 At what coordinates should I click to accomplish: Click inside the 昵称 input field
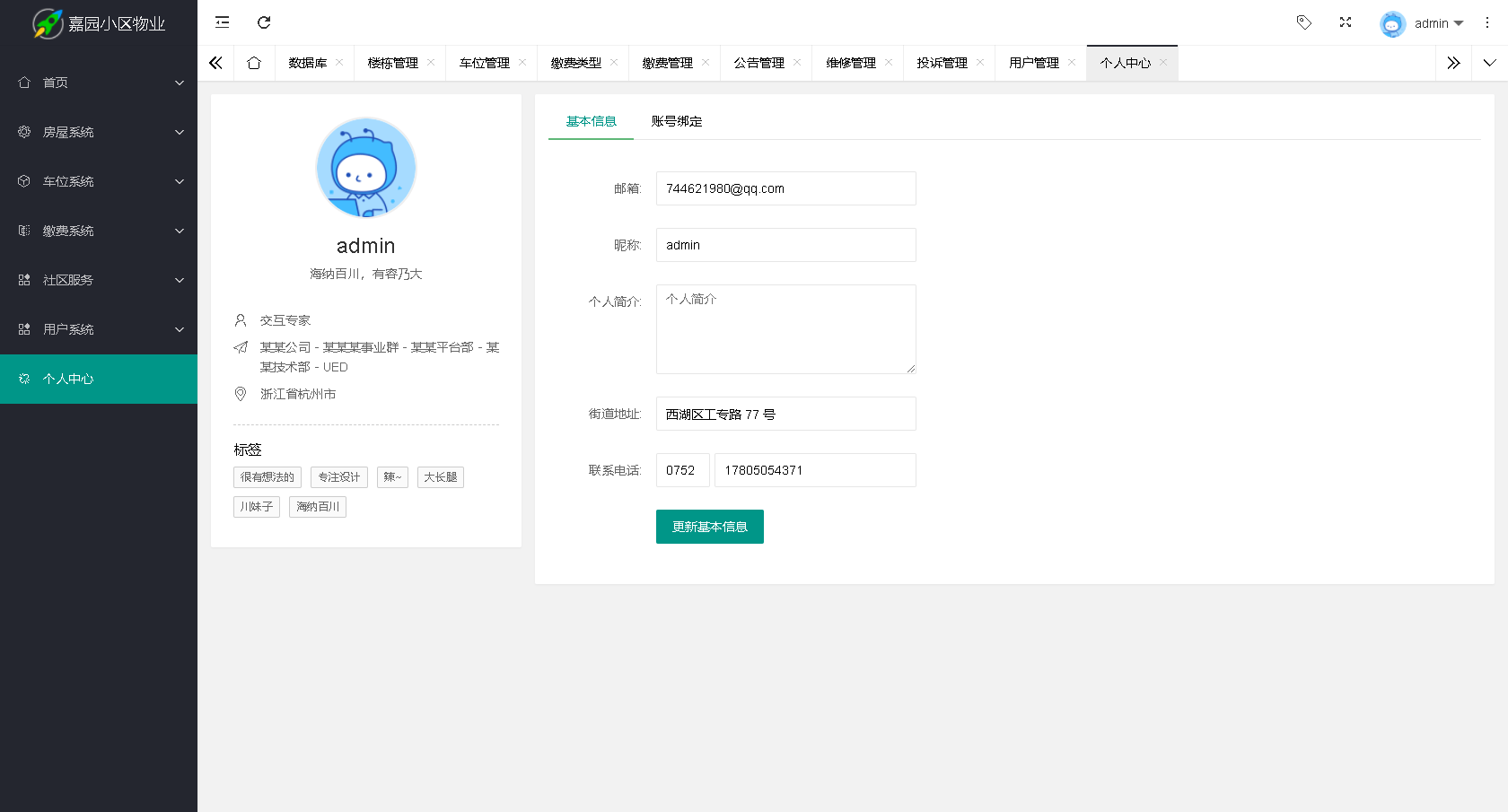pyautogui.click(x=785, y=244)
